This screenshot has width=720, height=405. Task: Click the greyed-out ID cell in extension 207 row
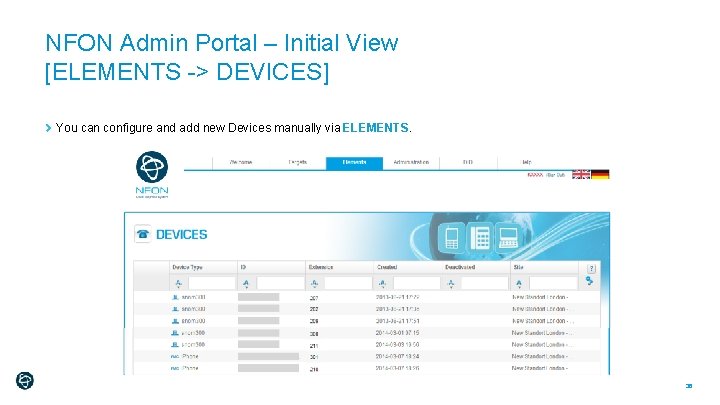click(x=259, y=297)
